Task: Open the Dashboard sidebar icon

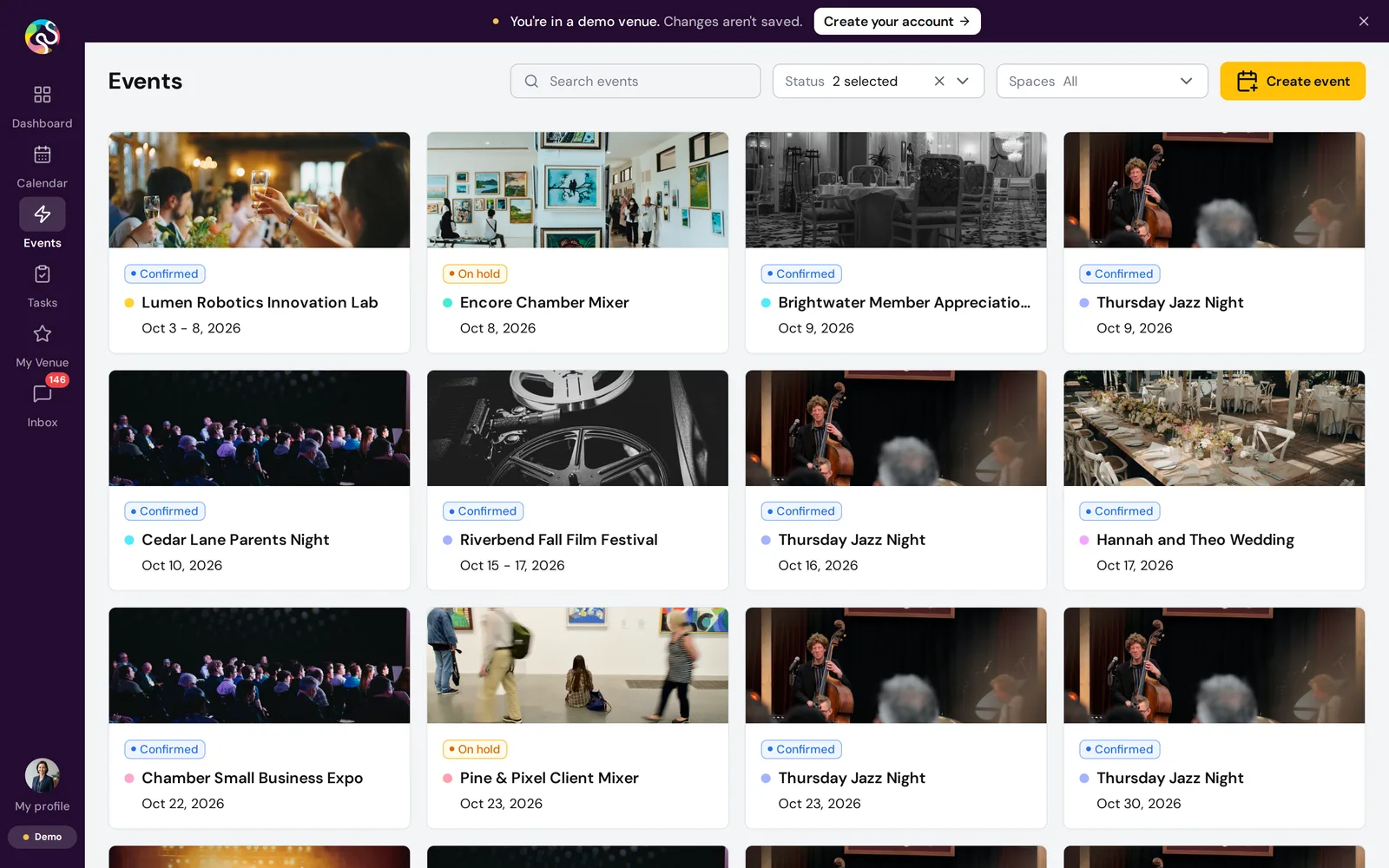Action: tap(42, 95)
